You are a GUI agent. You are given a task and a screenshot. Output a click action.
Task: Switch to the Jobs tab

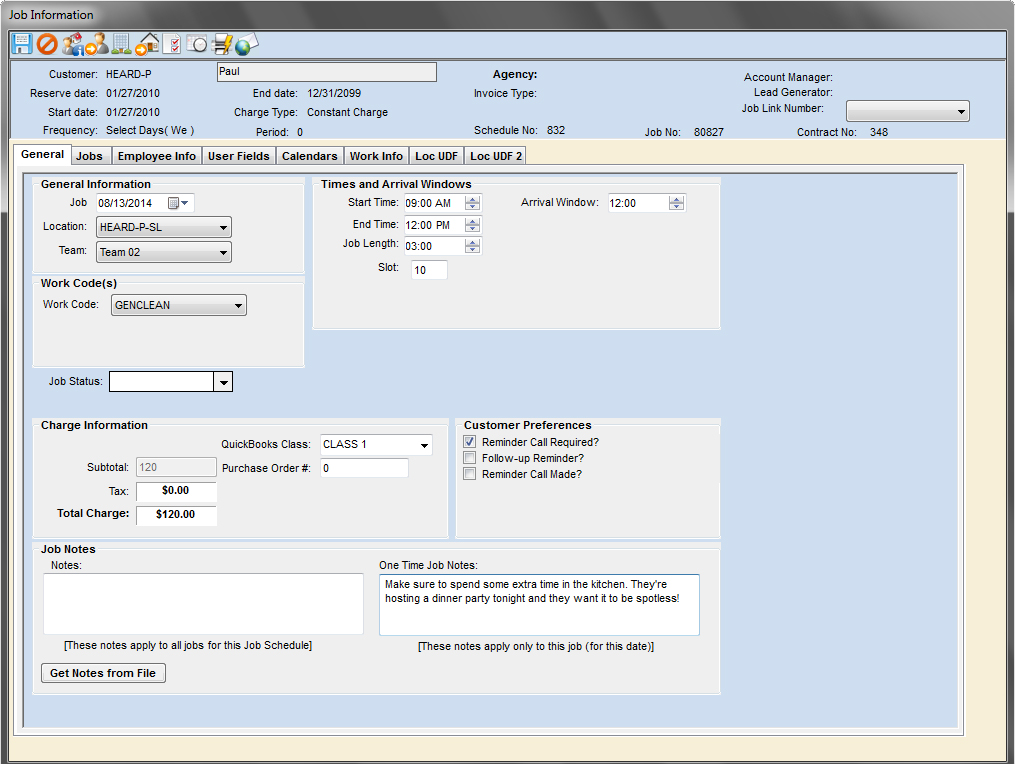[89, 156]
